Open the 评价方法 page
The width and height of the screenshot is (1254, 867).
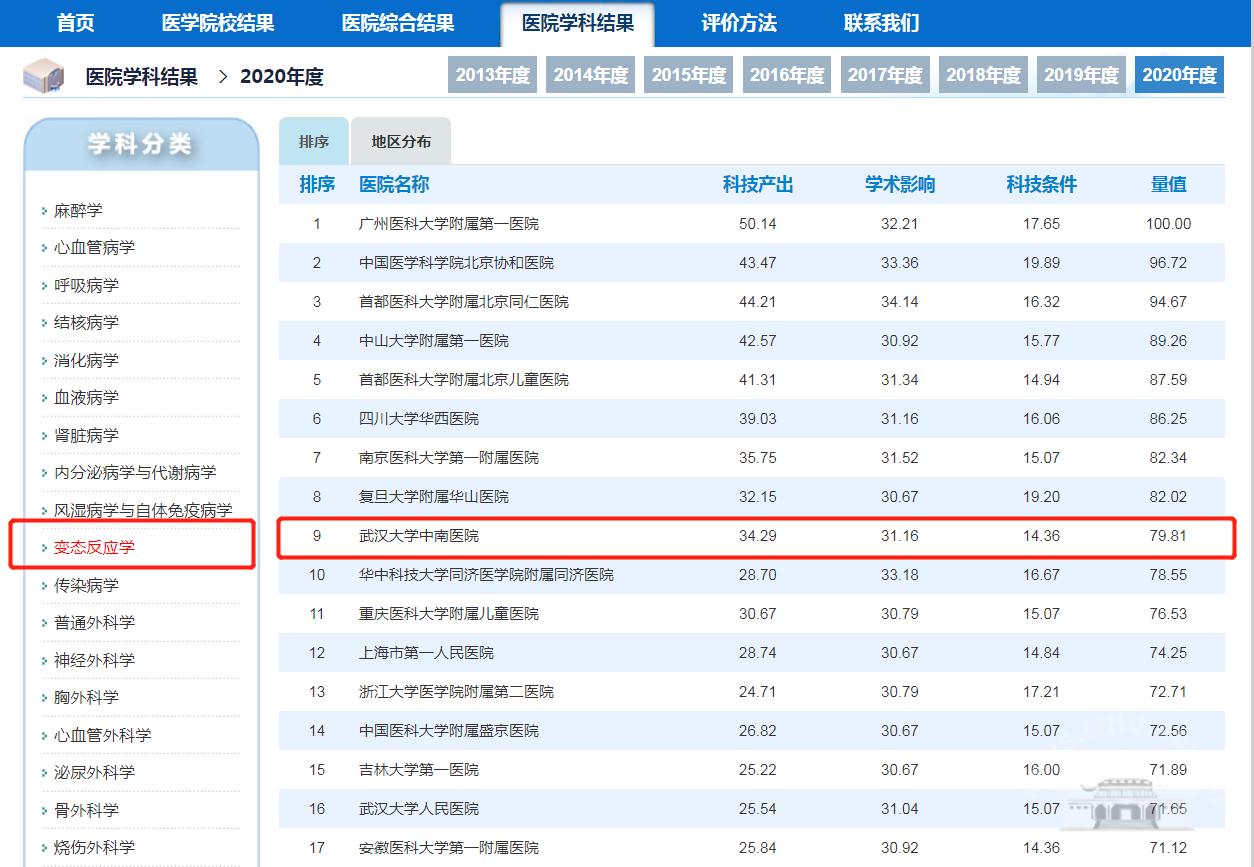click(x=739, y=23)
